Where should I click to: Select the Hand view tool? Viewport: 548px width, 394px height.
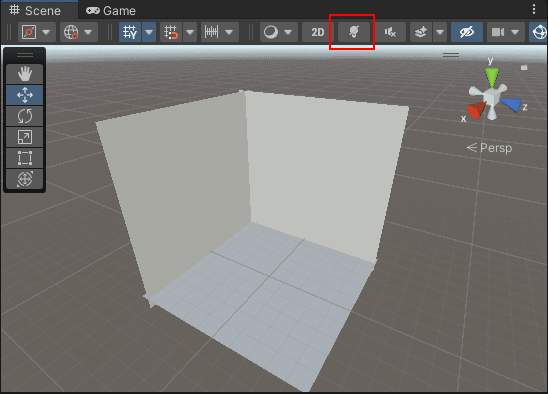[24, 74]
